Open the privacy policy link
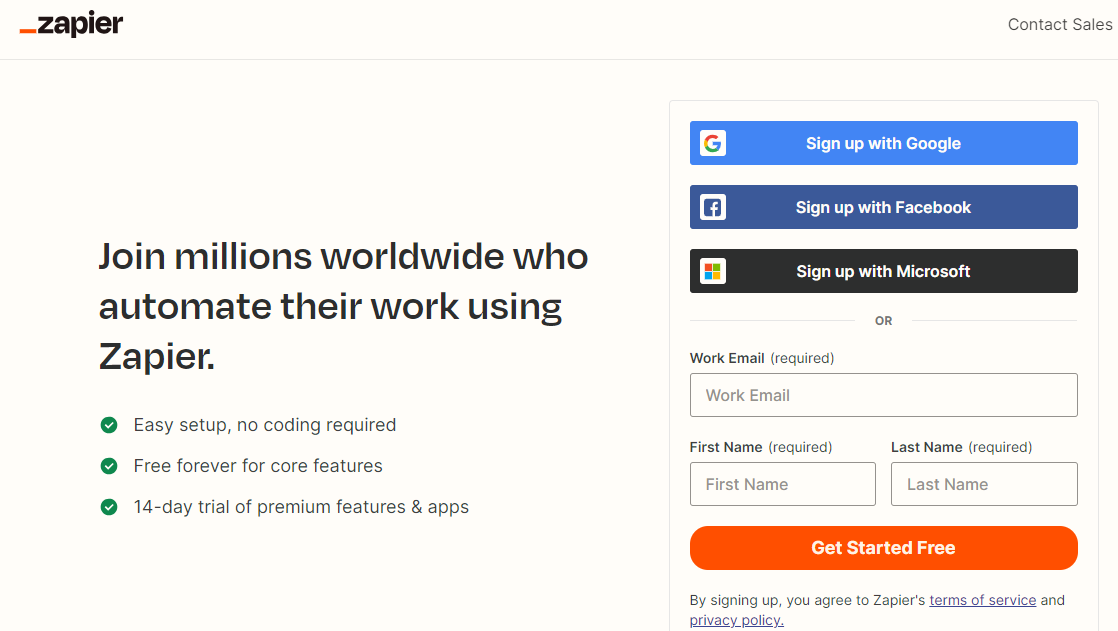This screenshot has width=1118, height=631. pyautogui.click(x=737, y=620)
